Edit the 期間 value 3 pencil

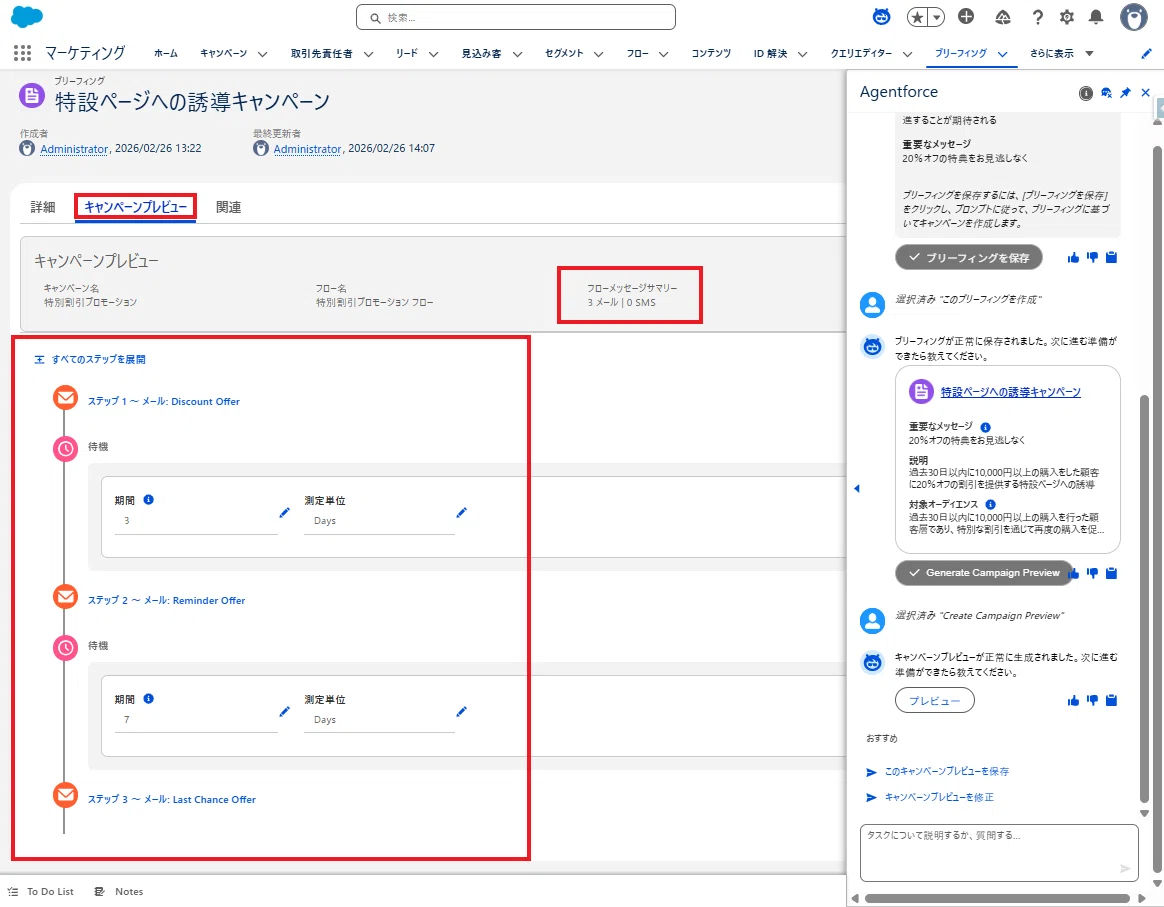(284, 513)
